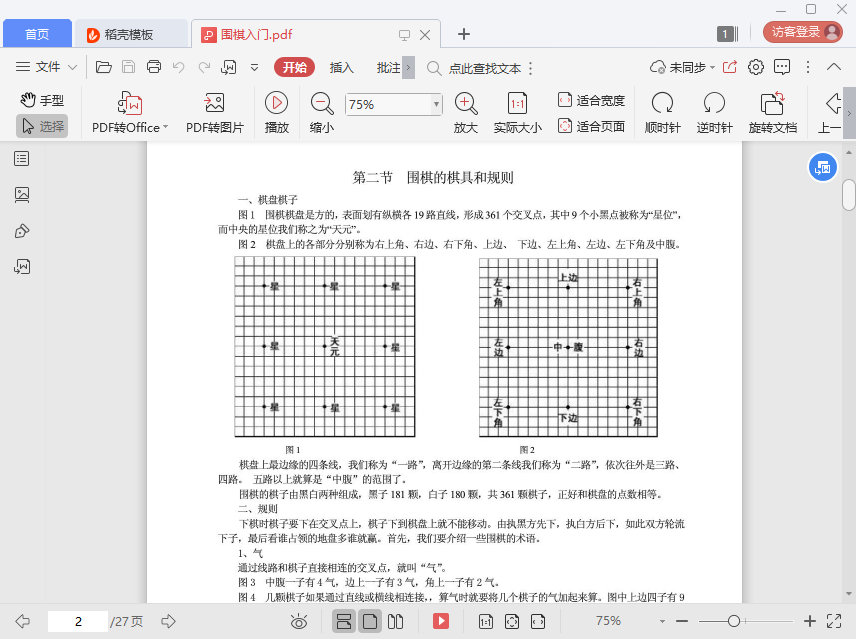Viewport: 856px width, 639px height.
Task: Click the window count badge 1
Action: click(x=727, y=34)
